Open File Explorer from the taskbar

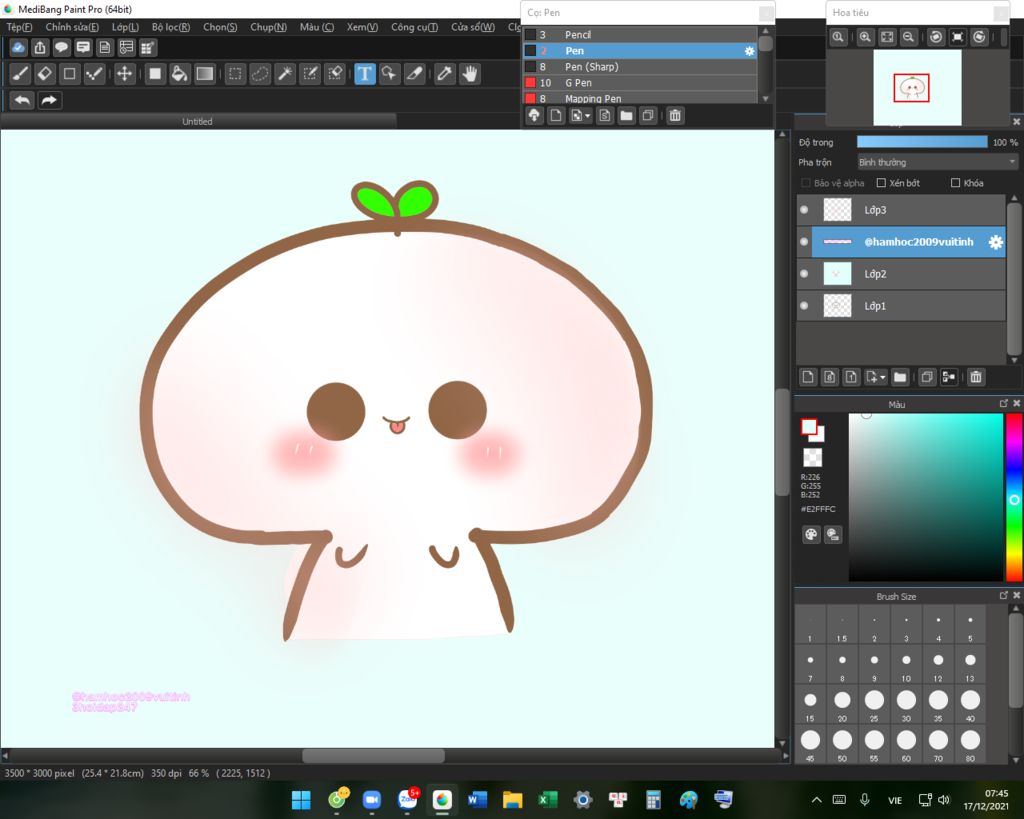(513, 799)
